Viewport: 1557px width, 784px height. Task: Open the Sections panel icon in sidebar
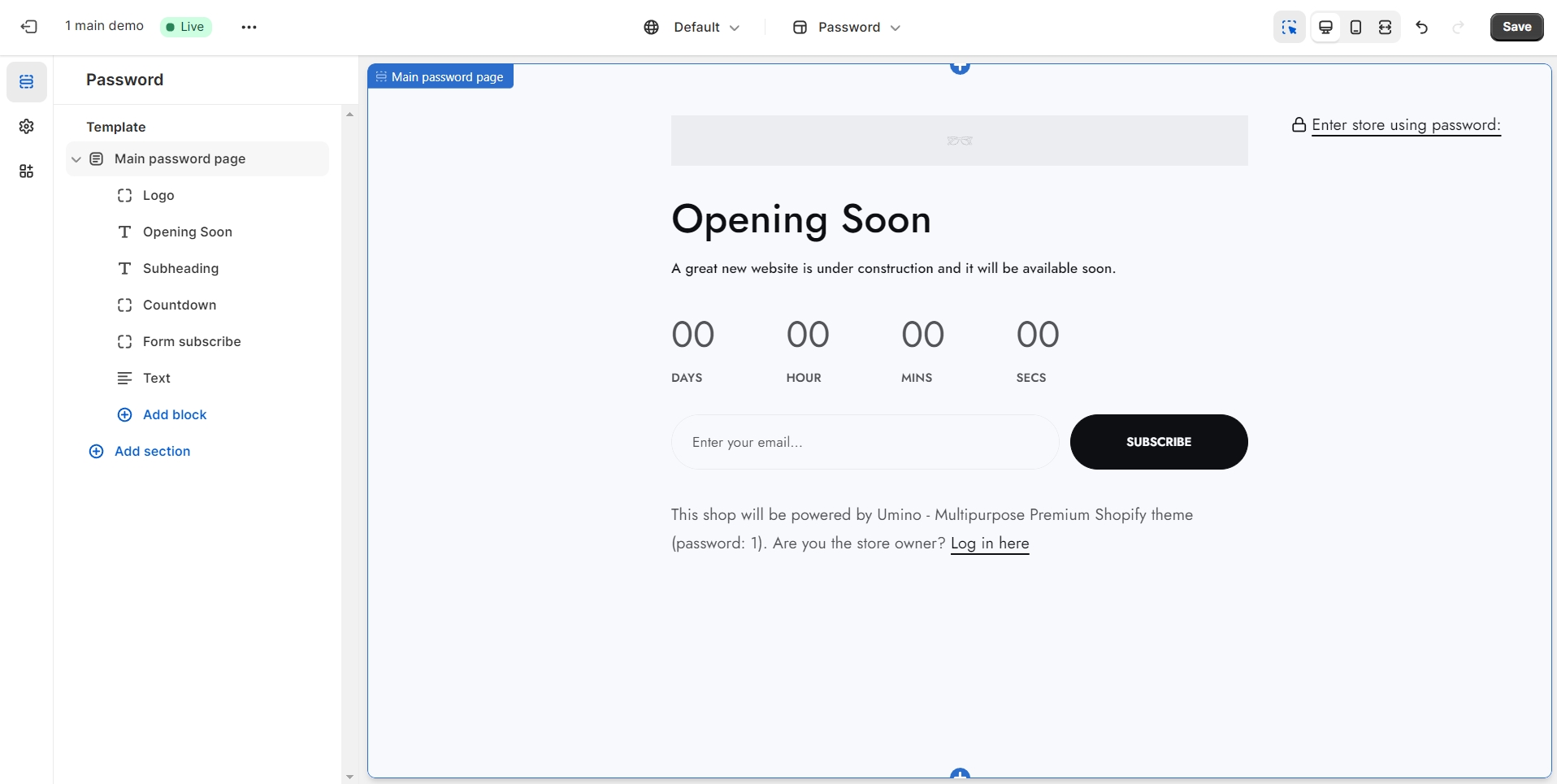27,82
